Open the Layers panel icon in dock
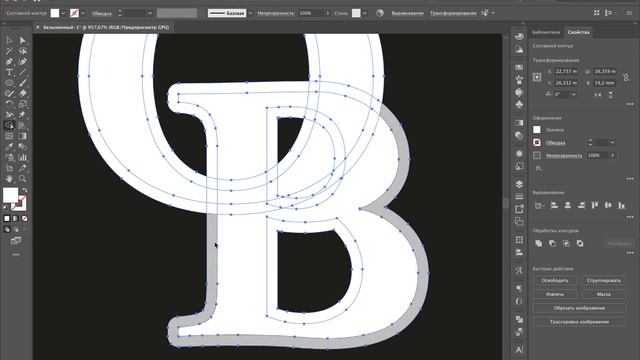The width and height of the screenshot is (640, 360). point(519,184)
